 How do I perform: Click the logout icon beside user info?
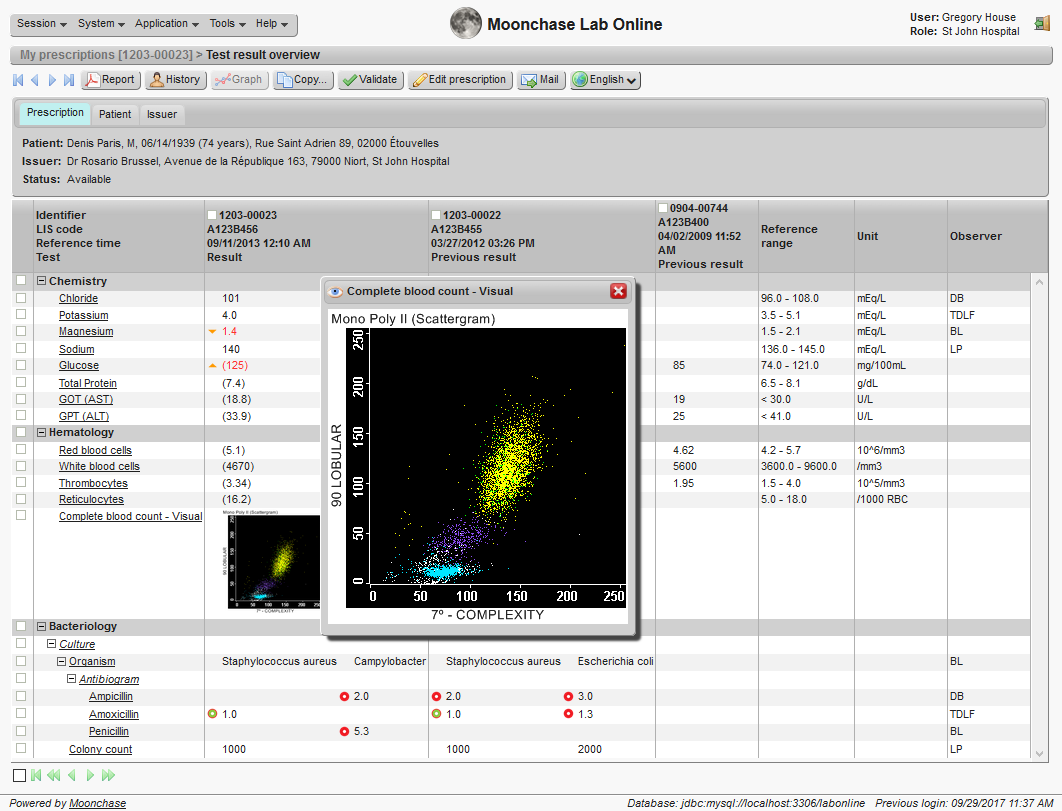pos(1042,24)
